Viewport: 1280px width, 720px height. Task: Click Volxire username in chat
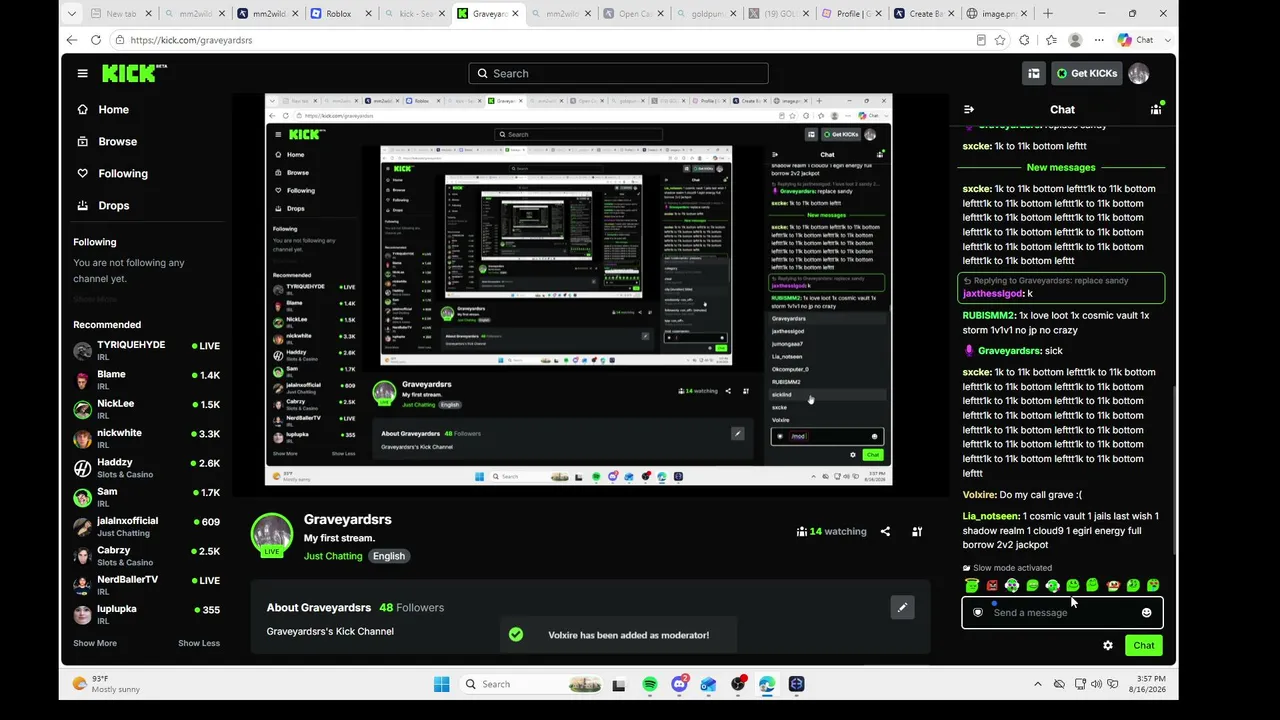point(979,495)
